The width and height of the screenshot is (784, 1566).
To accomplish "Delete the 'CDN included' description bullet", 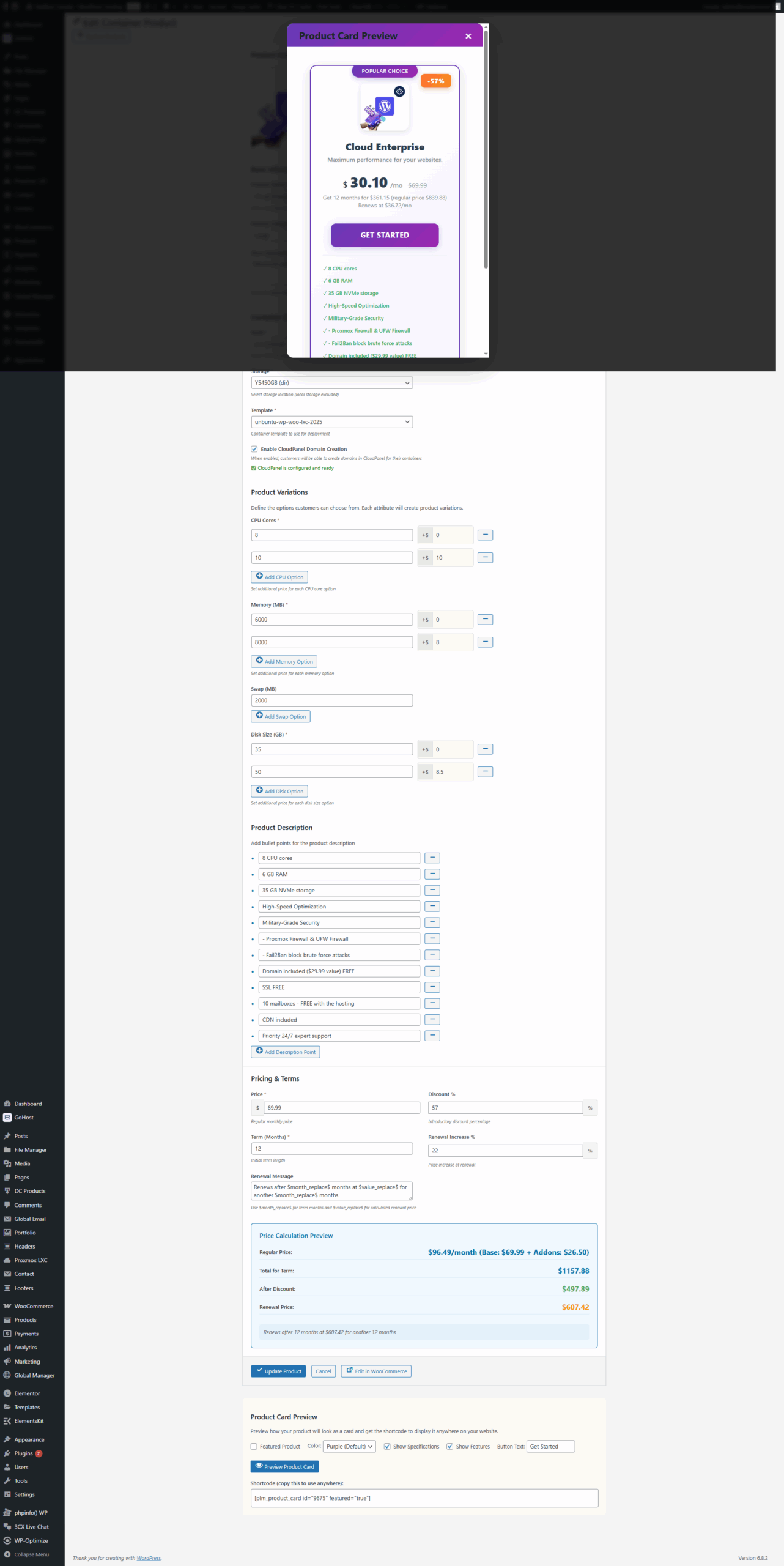I will tap(432, 1019).
